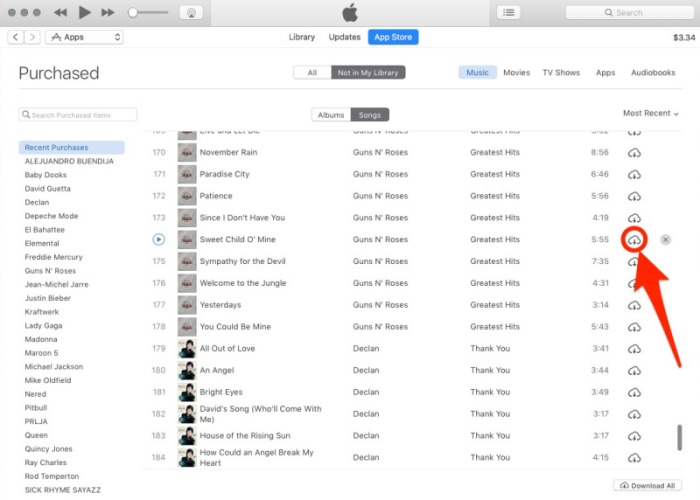Image resolution: width=700 pixels, height=500 pixels.
Task: Switch view to Albums
Action: (331, 115)
